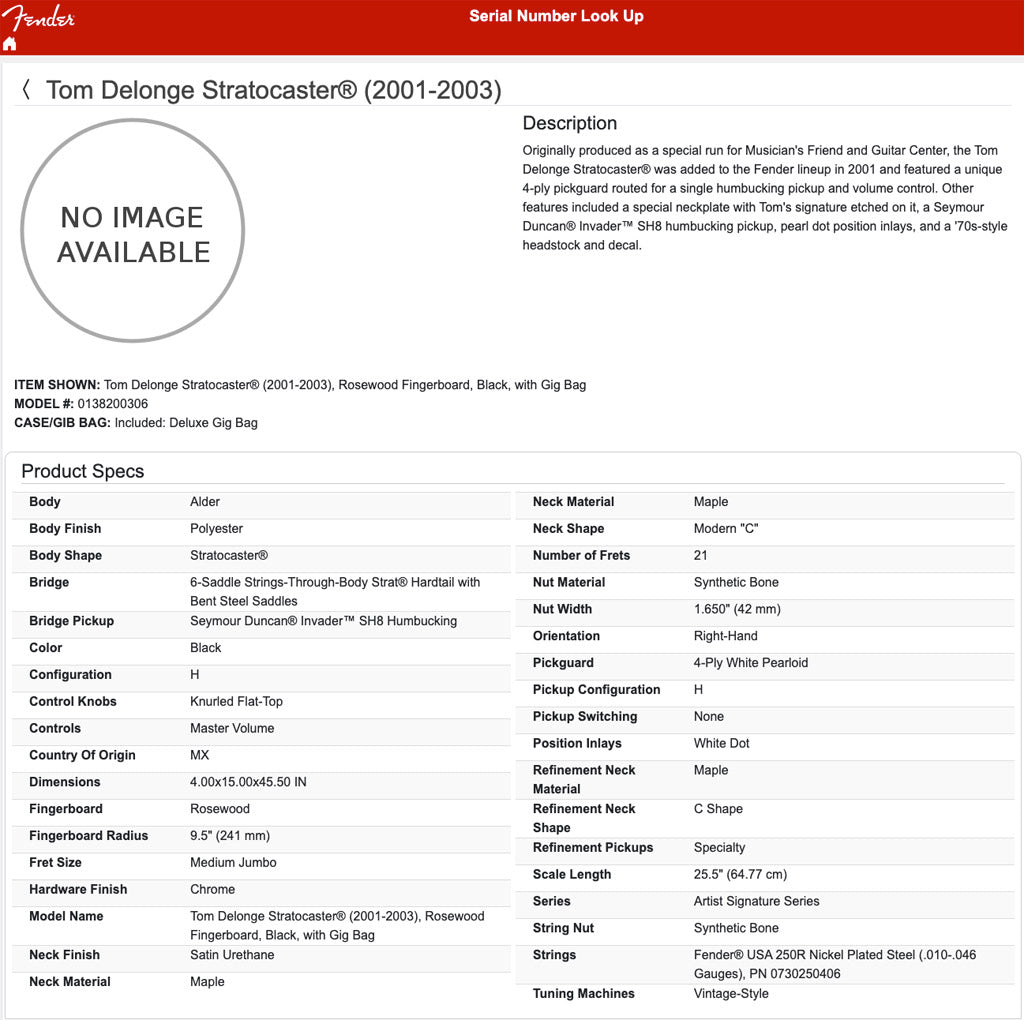
Task: Select the "Satin Urethane" neck finish value
Action: [x=232, y=954]
